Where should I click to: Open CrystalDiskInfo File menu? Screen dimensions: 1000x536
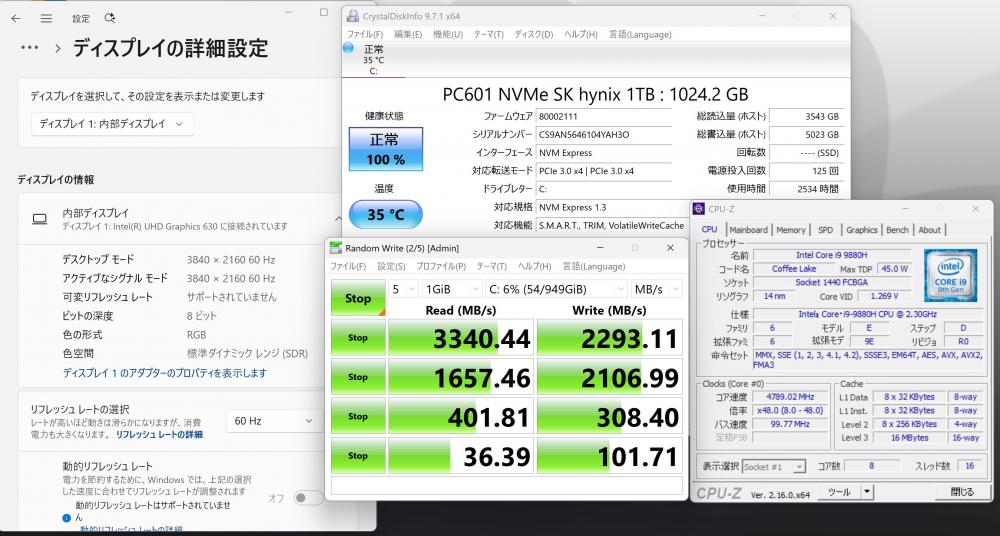(365, 34)
